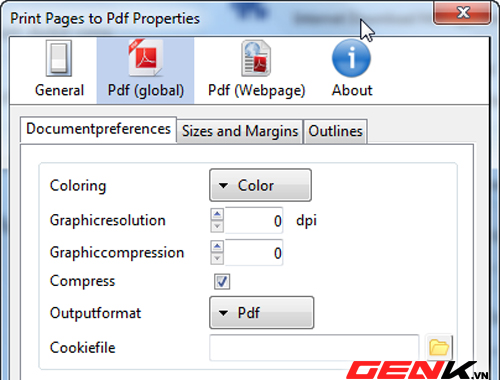Expand the Coloring dropdown set to Color
500x380 pixels.
click(260, 185)
